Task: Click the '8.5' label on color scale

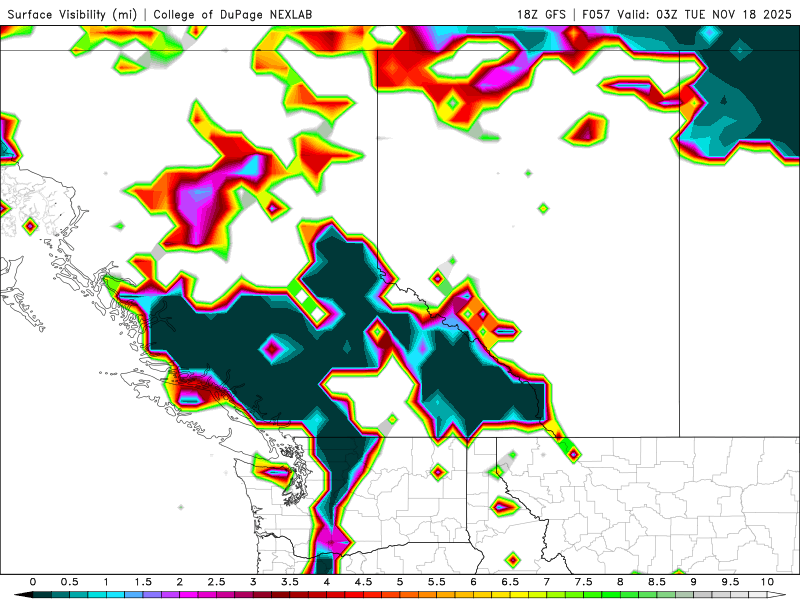Action: click(657, 582)
